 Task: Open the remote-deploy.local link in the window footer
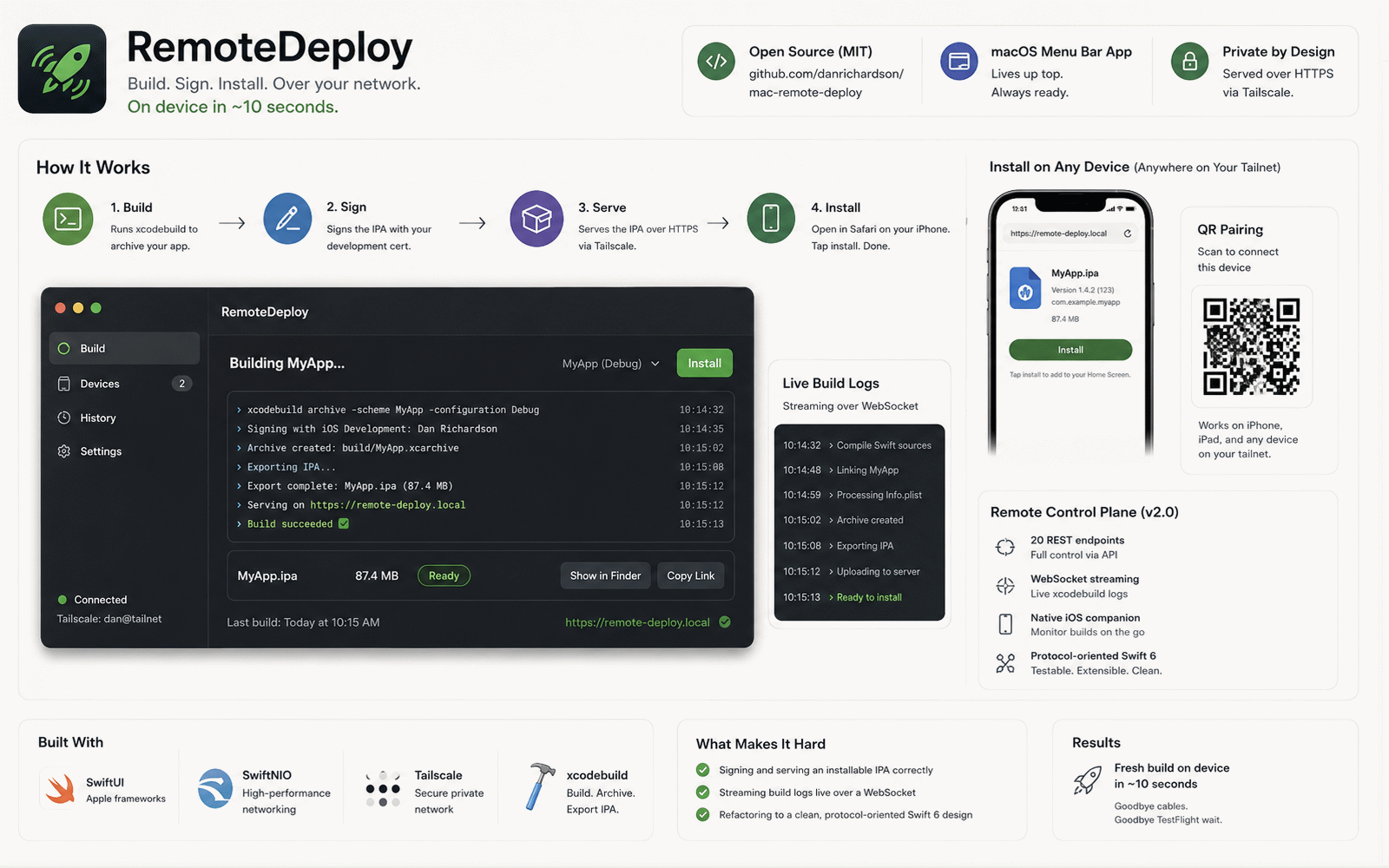(637, 622)
